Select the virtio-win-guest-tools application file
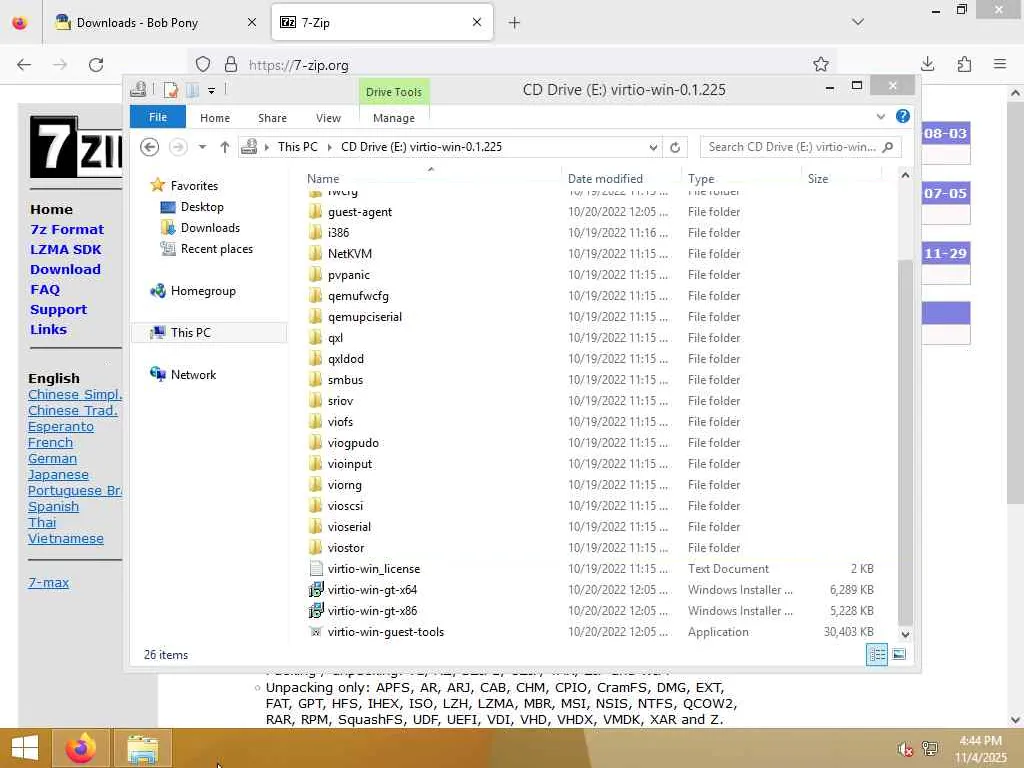The image size is (1024, 768). (x=385, y=632)
